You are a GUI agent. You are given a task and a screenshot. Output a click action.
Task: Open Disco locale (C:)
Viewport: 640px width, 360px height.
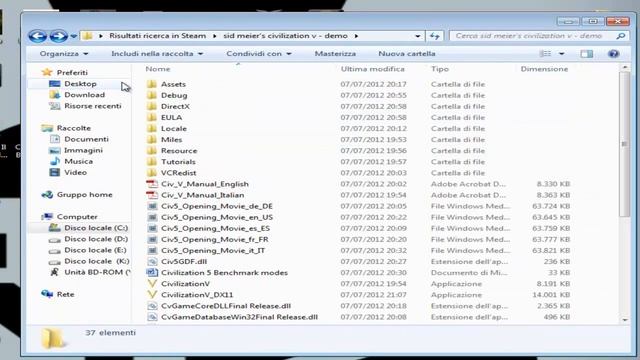pyautogui.click(x=96, y=227)
